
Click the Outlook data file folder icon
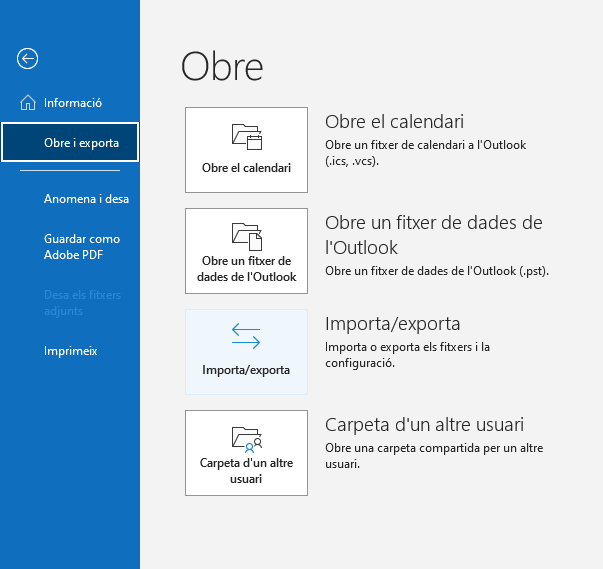[246, 236]
